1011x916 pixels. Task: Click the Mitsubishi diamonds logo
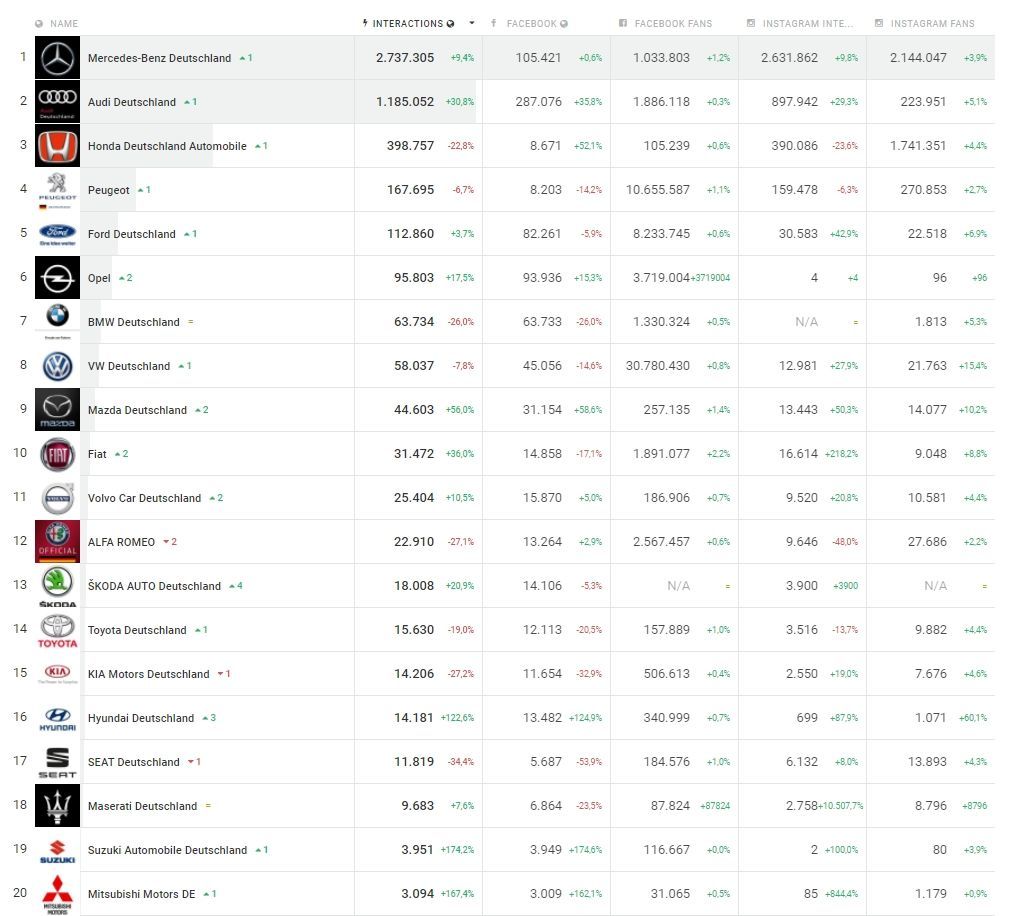pos(57,893)
